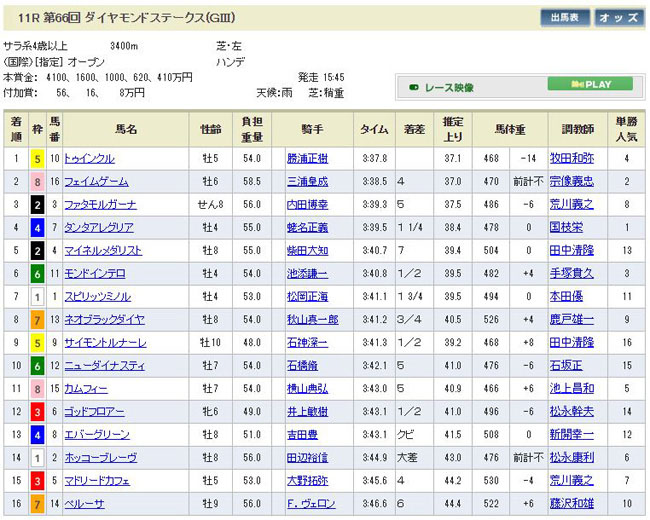View trainer 藤沢和雄 profile
Image resolution: width=650 pixels, height=520 pixels.
tap(571, 504)
